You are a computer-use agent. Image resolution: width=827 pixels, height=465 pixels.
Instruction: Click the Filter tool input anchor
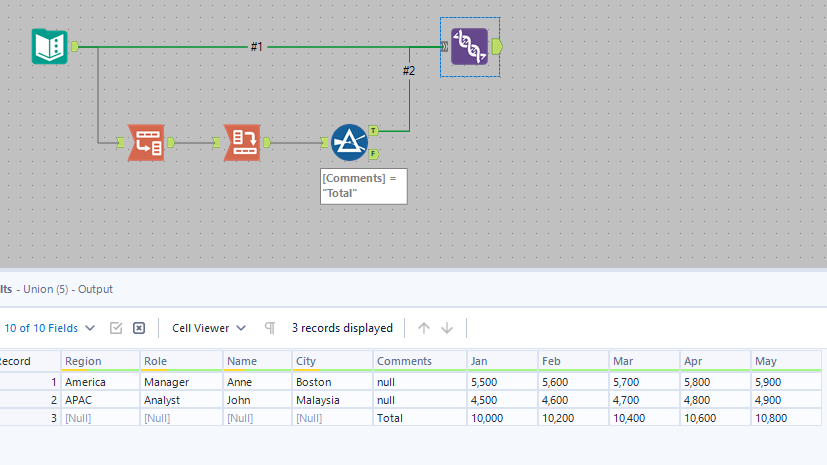324,142
